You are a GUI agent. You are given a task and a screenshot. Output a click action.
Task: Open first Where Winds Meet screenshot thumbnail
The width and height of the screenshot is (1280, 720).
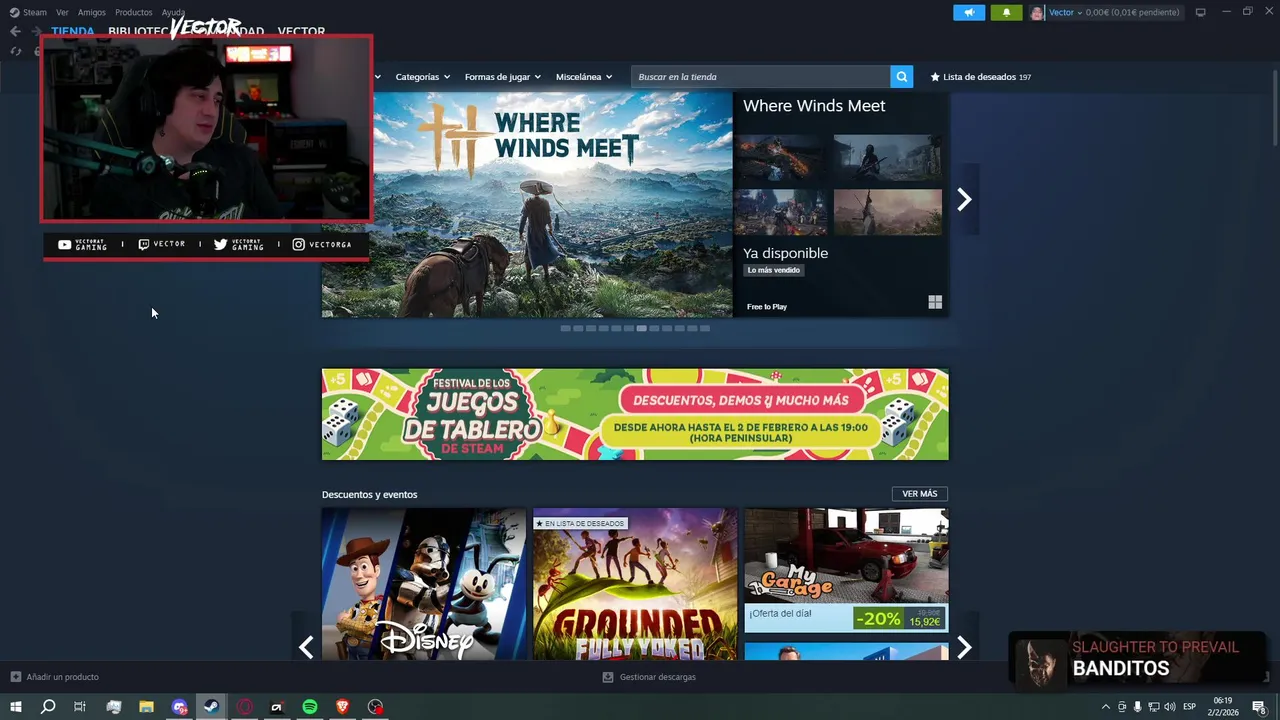(x=780, y=157)
